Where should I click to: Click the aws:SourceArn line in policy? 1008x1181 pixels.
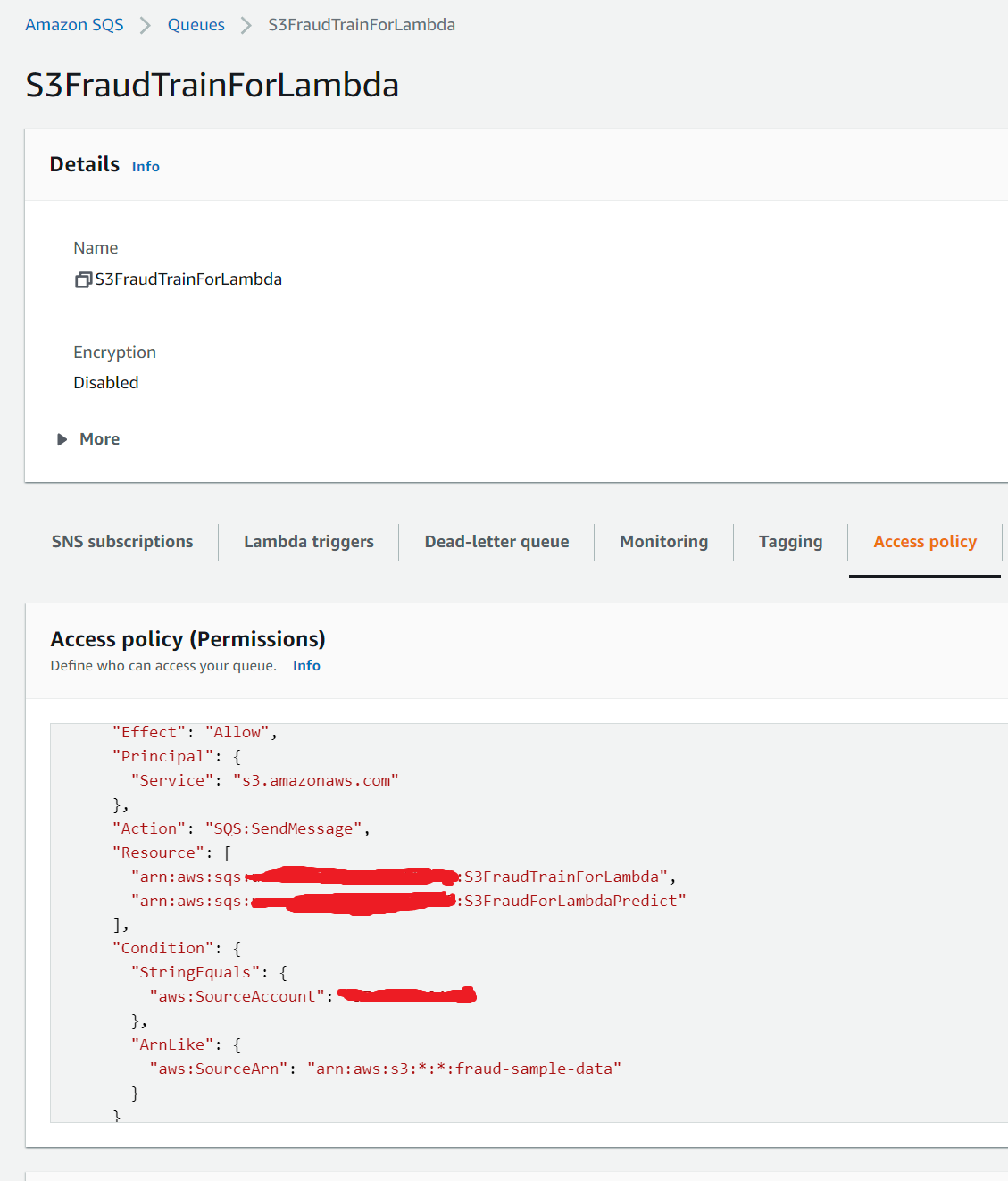click(384, 1069)
